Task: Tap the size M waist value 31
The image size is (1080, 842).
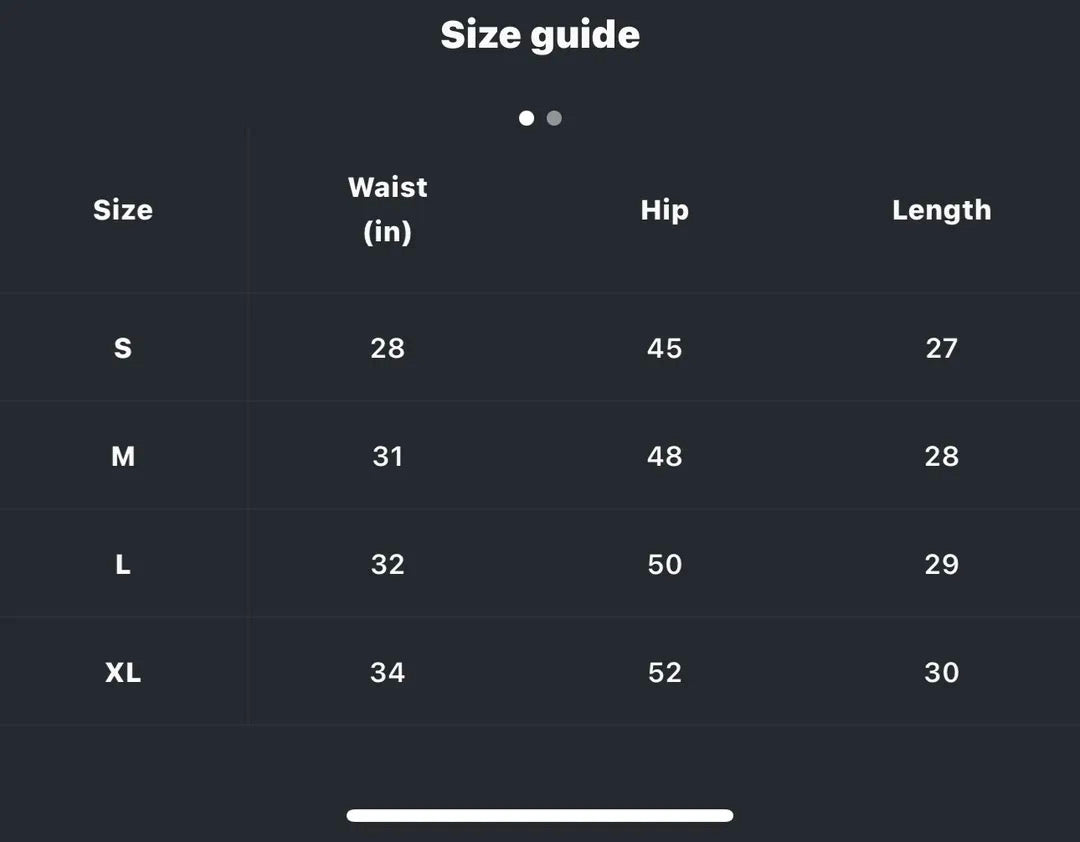Action: point(388,456)
